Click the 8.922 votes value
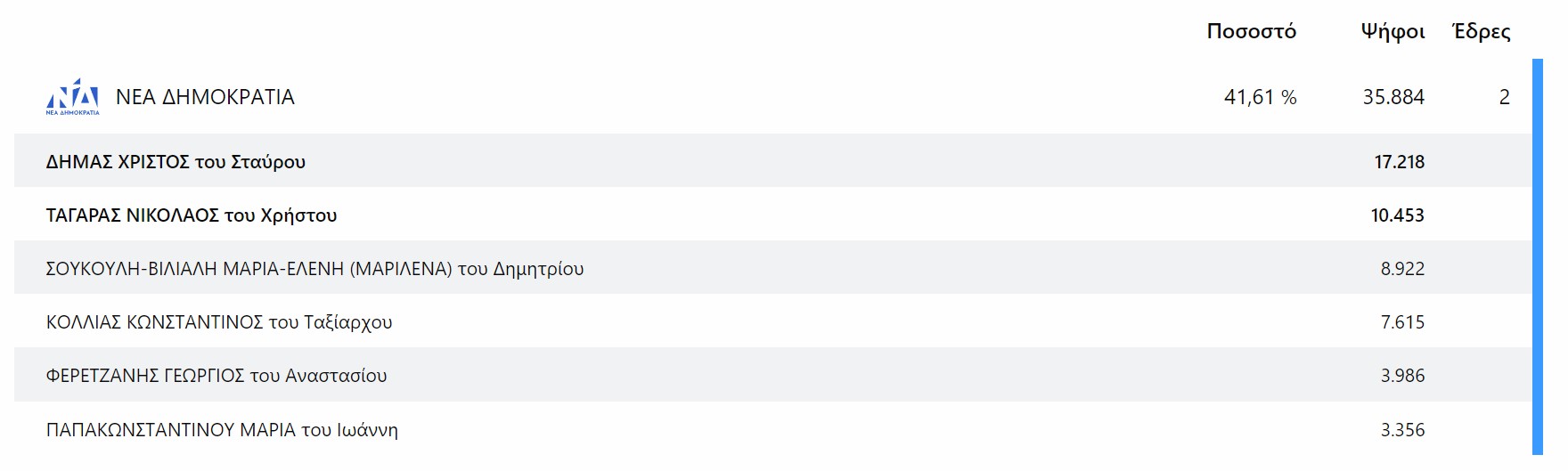Screen dimensions: 1568x471 [1402, 269]
